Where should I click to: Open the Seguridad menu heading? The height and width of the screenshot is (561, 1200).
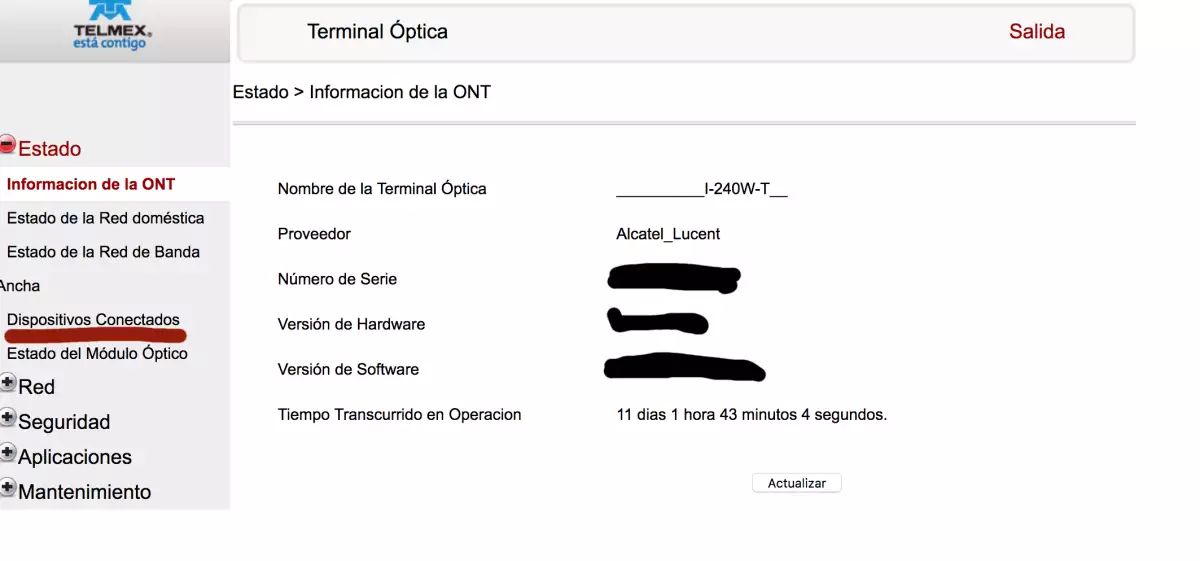pos(64,422)
